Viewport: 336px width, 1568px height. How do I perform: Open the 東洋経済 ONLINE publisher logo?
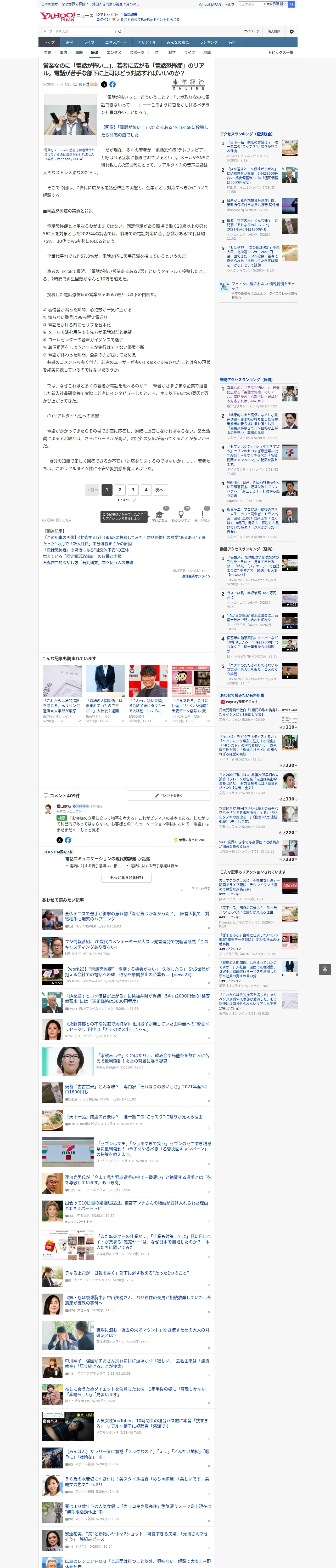point(188,85)
